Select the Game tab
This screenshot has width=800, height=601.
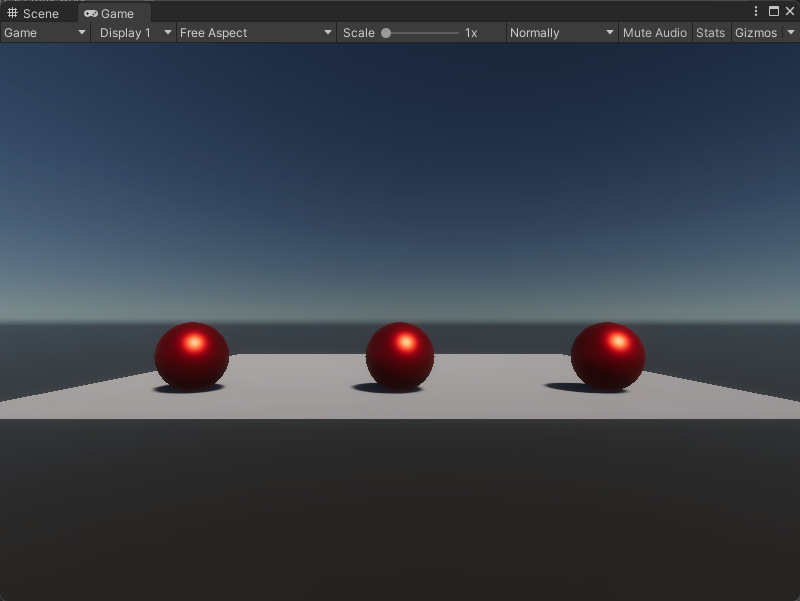pos(113,13)
